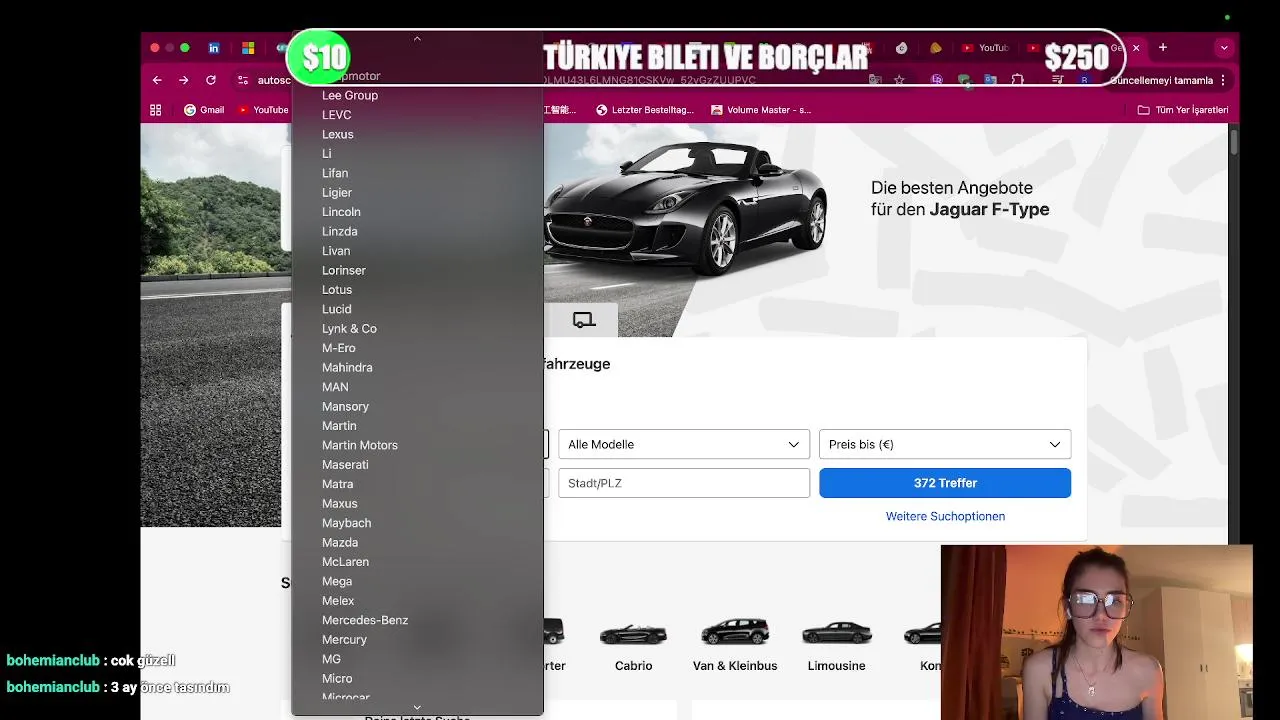Open a new tab with the plus icon
Image resolution: width=1280 pixels, height=720 pixels.
(x=1163, y=47)
